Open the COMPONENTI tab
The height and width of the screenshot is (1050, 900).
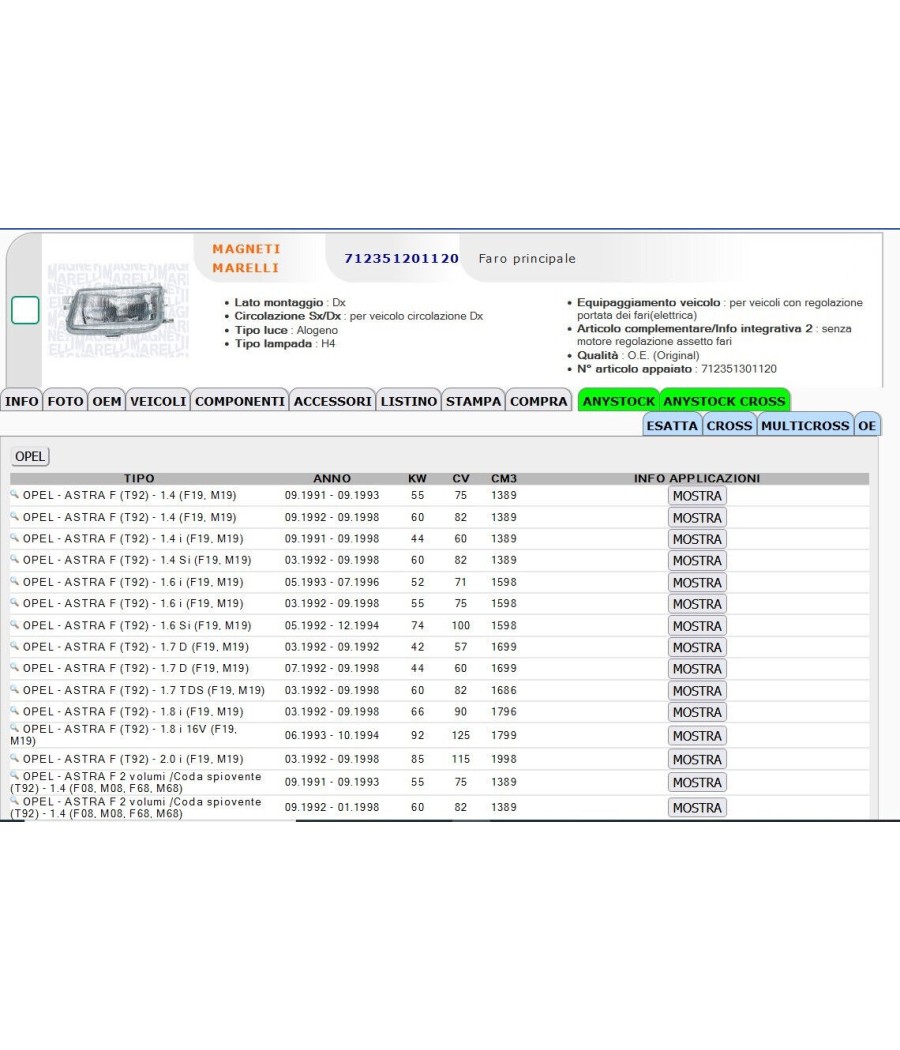tap(240, 401)
